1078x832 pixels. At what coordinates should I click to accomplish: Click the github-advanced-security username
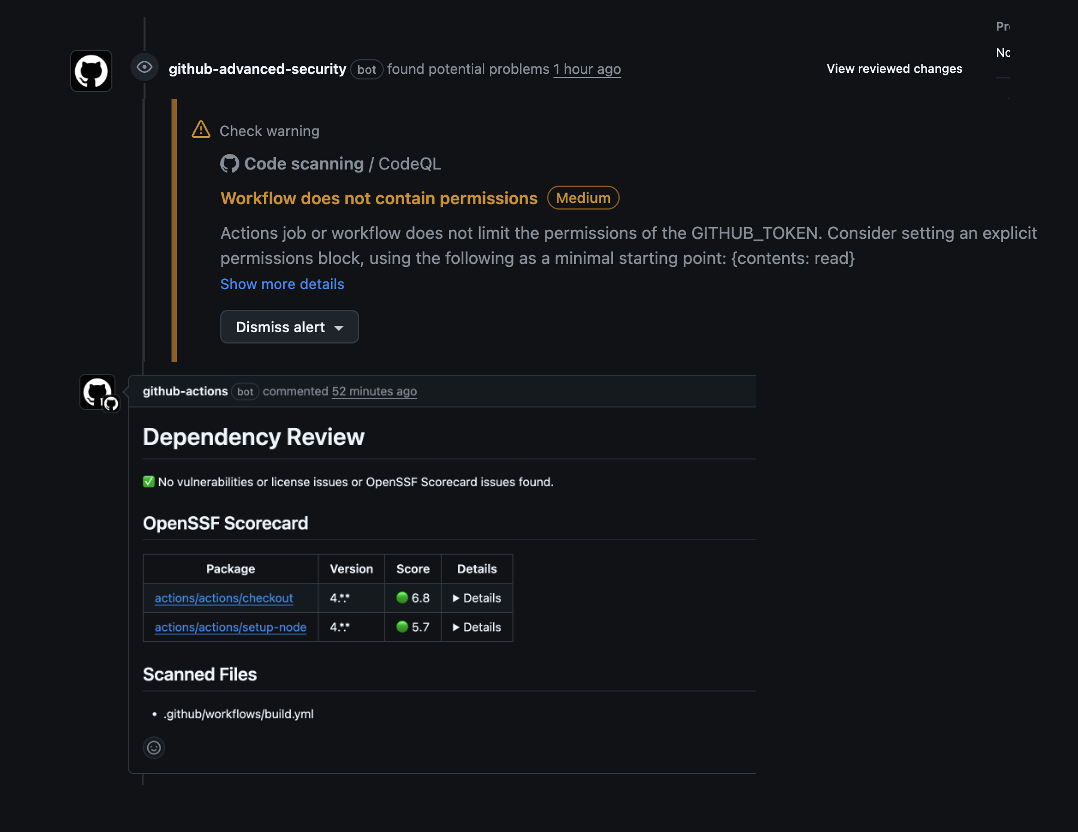coord(257,69)
